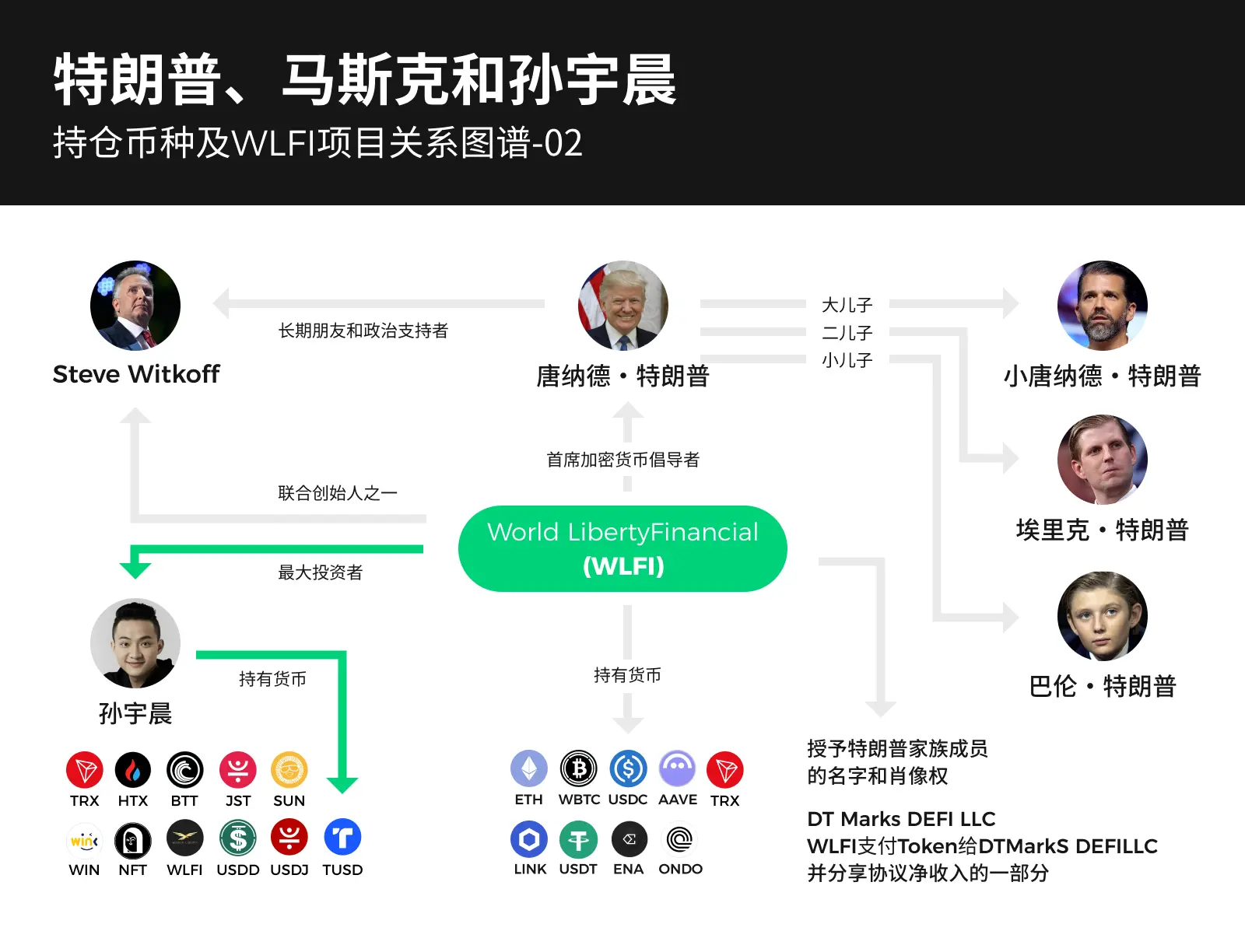The image size is (1245, 952).
Task: Click the WBTC bitcoin icon
Action: pos(579,769)
